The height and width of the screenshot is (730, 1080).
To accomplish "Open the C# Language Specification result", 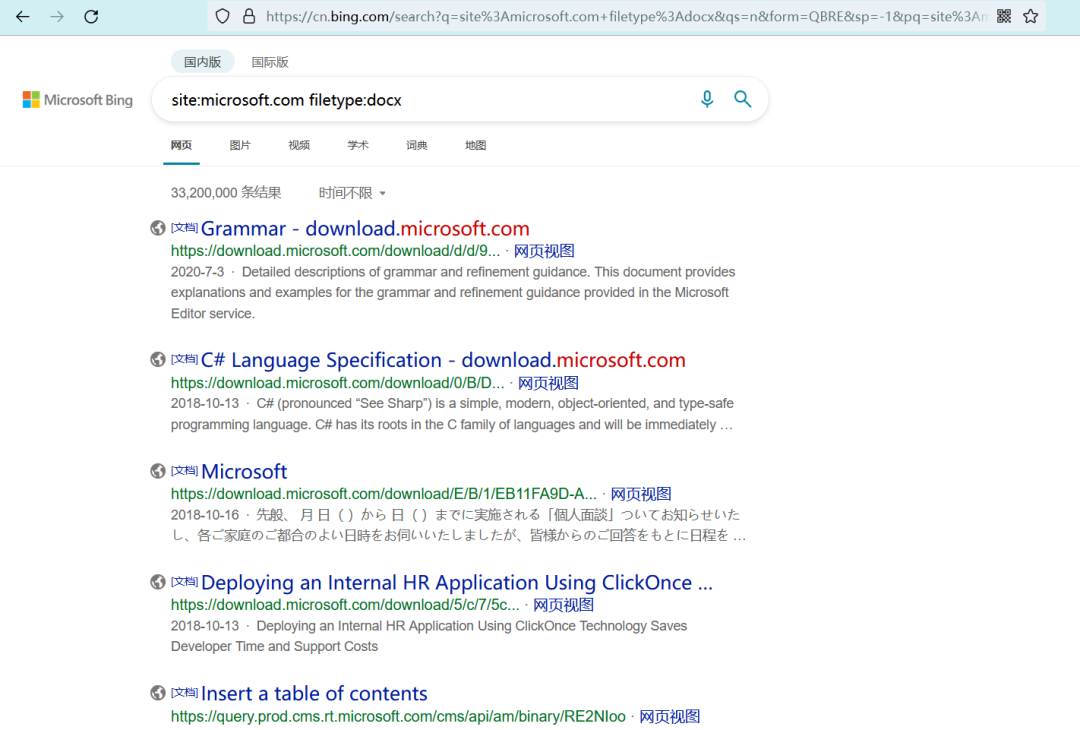I will click(x=443, y=360).
